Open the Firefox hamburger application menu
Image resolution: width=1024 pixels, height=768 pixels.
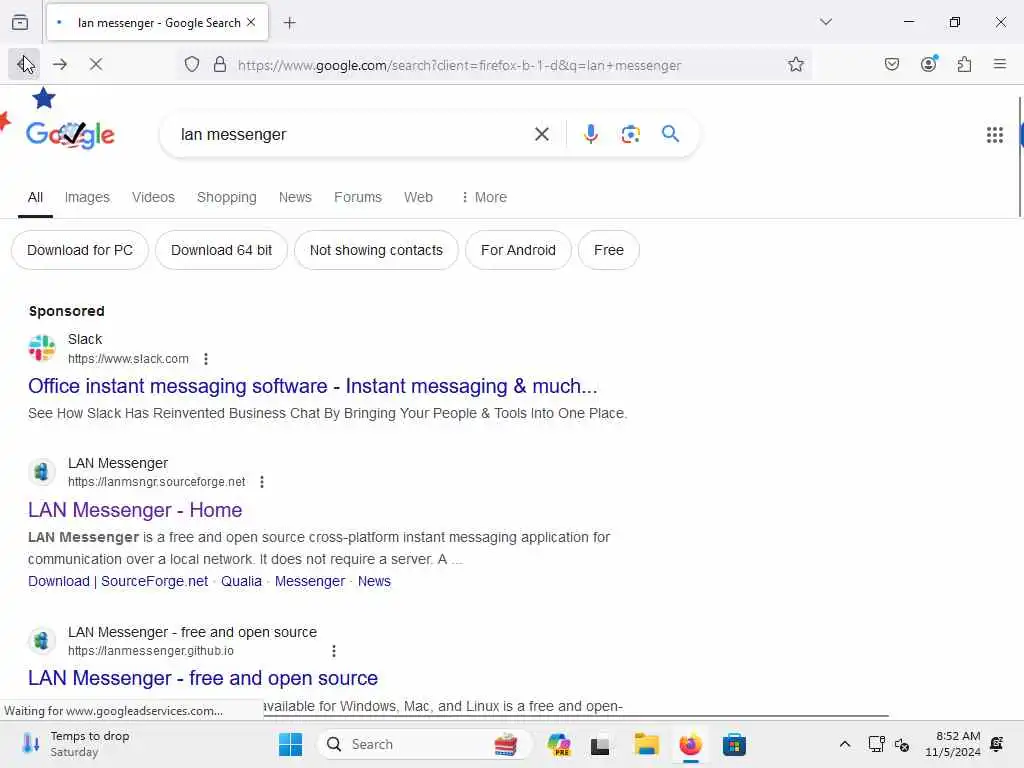click(x=999, y=64)
